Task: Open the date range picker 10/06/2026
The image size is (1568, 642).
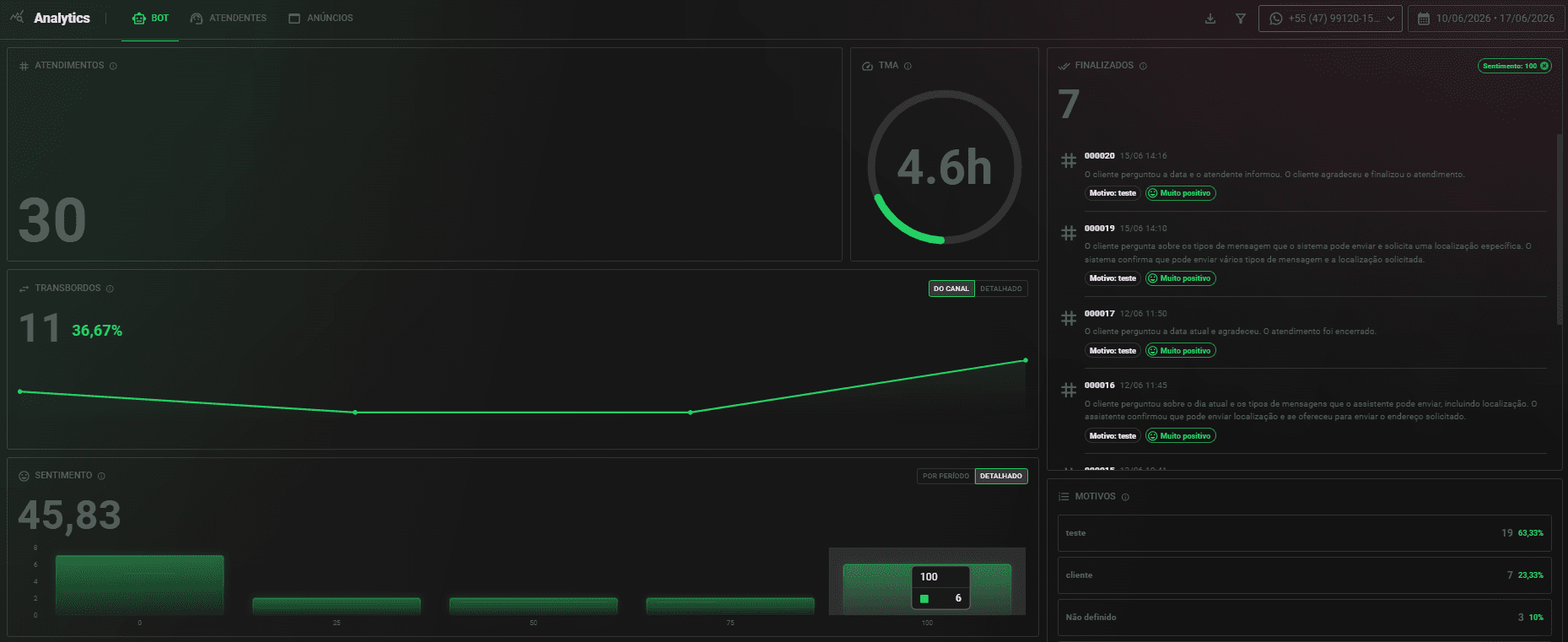Action: 1486,19
